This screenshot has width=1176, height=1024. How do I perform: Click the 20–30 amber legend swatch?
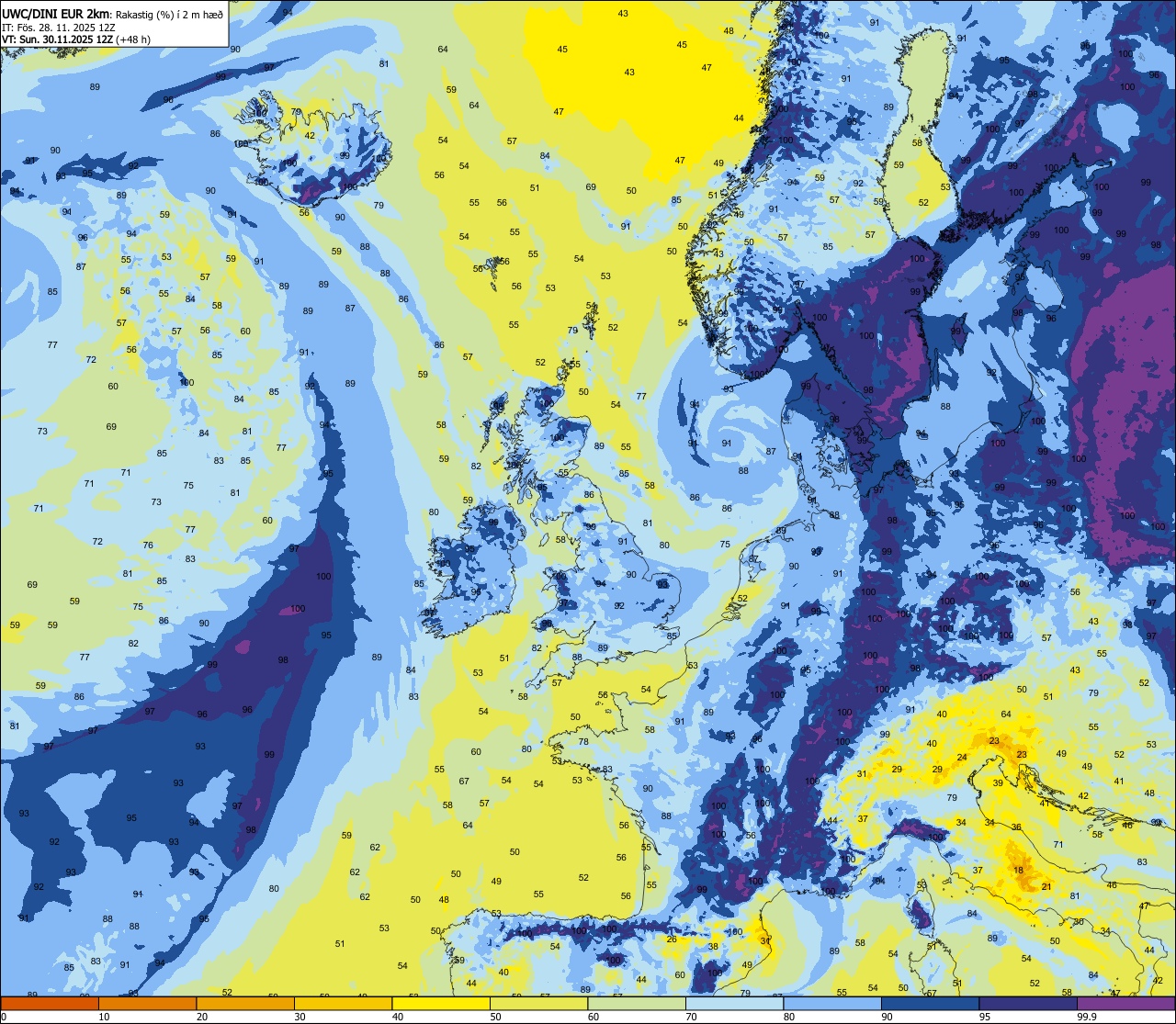point(245,1003)
